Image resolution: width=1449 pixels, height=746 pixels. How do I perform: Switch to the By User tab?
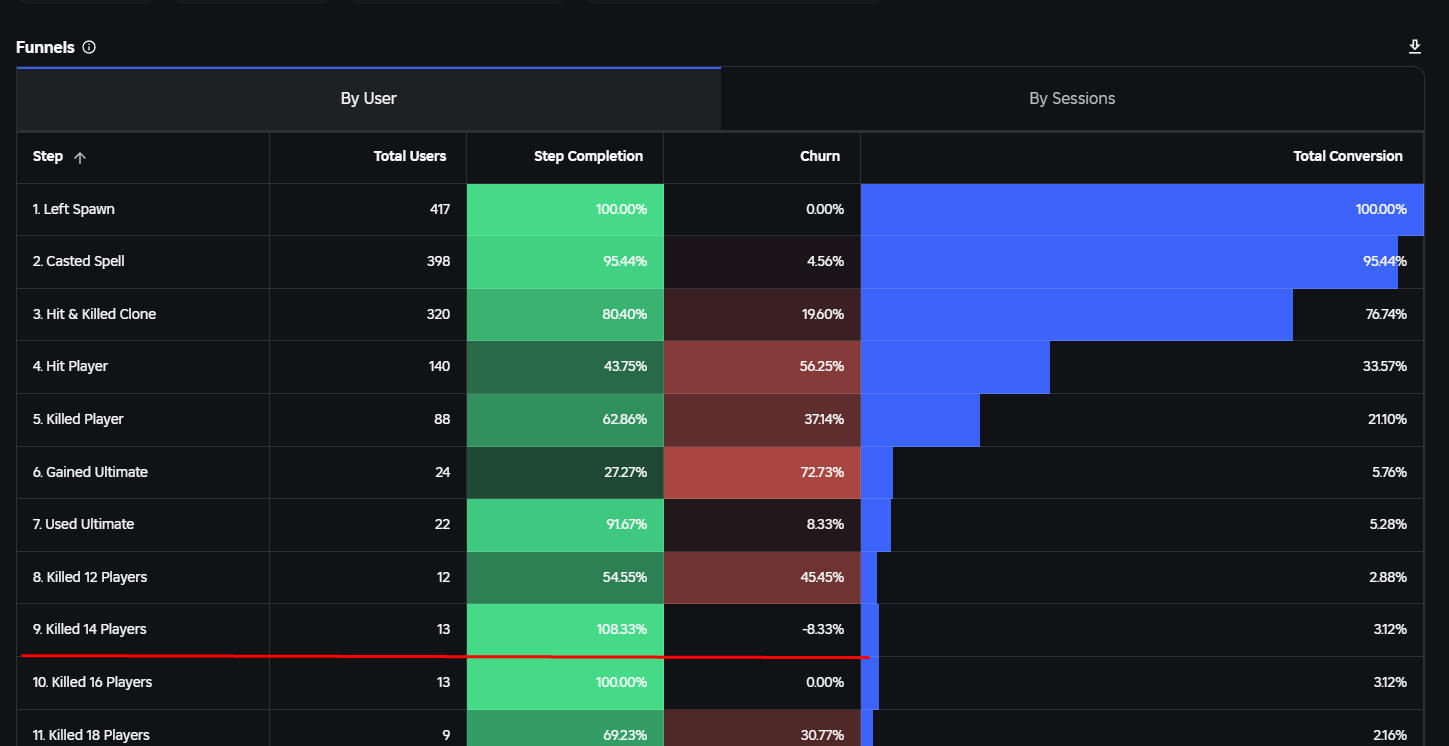368,98
